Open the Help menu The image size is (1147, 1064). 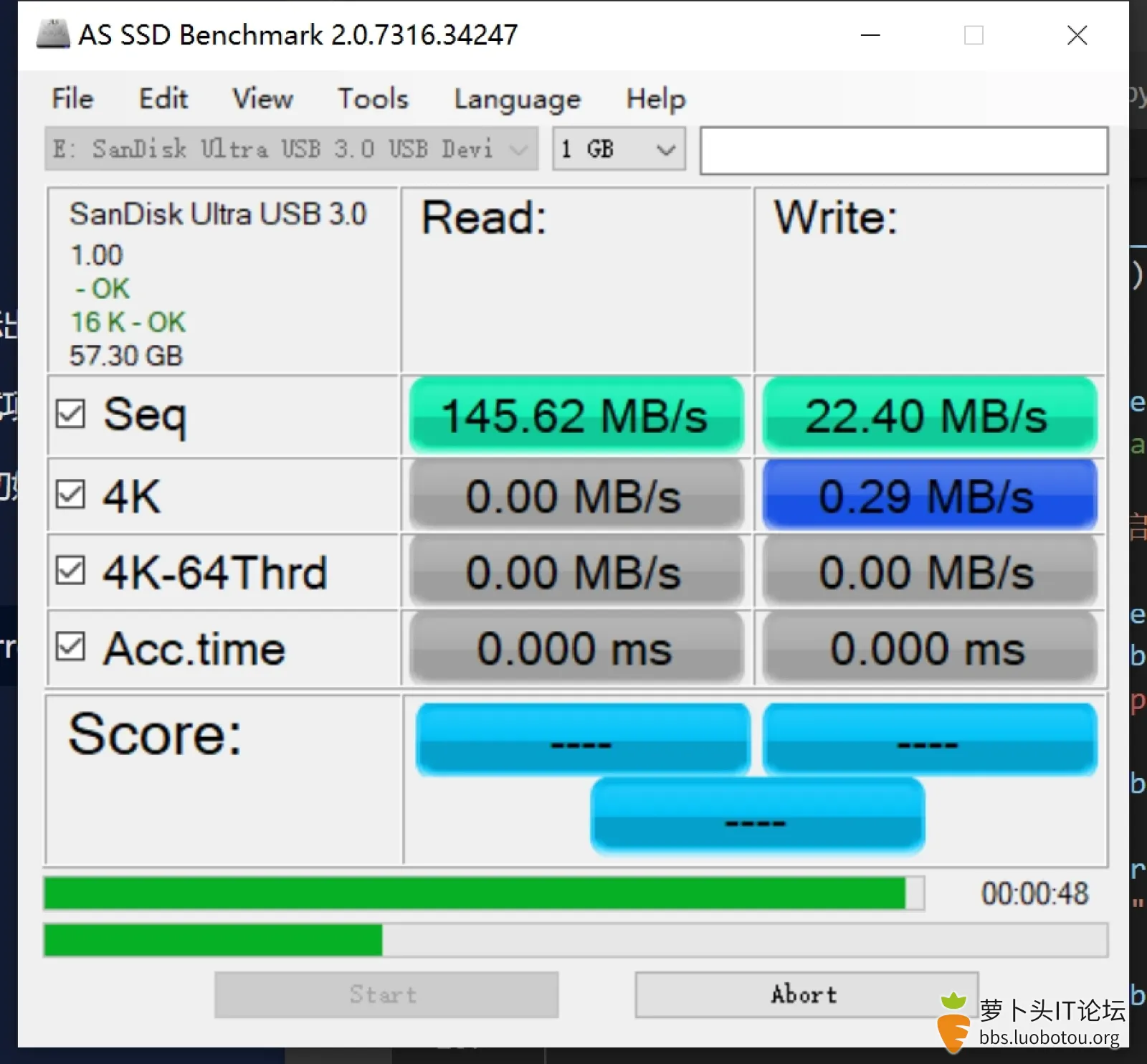point(656,99)
